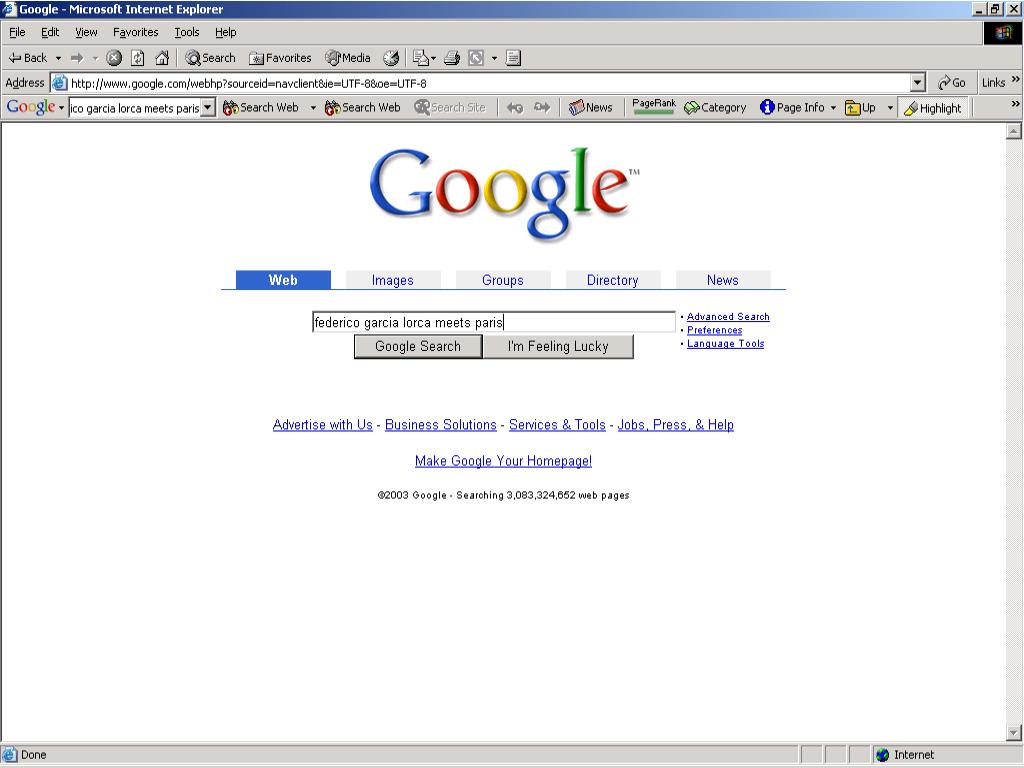Click the PageRank indicator bar
Viewport: 1024px width, 768px height.
click(x=654, y=107)
